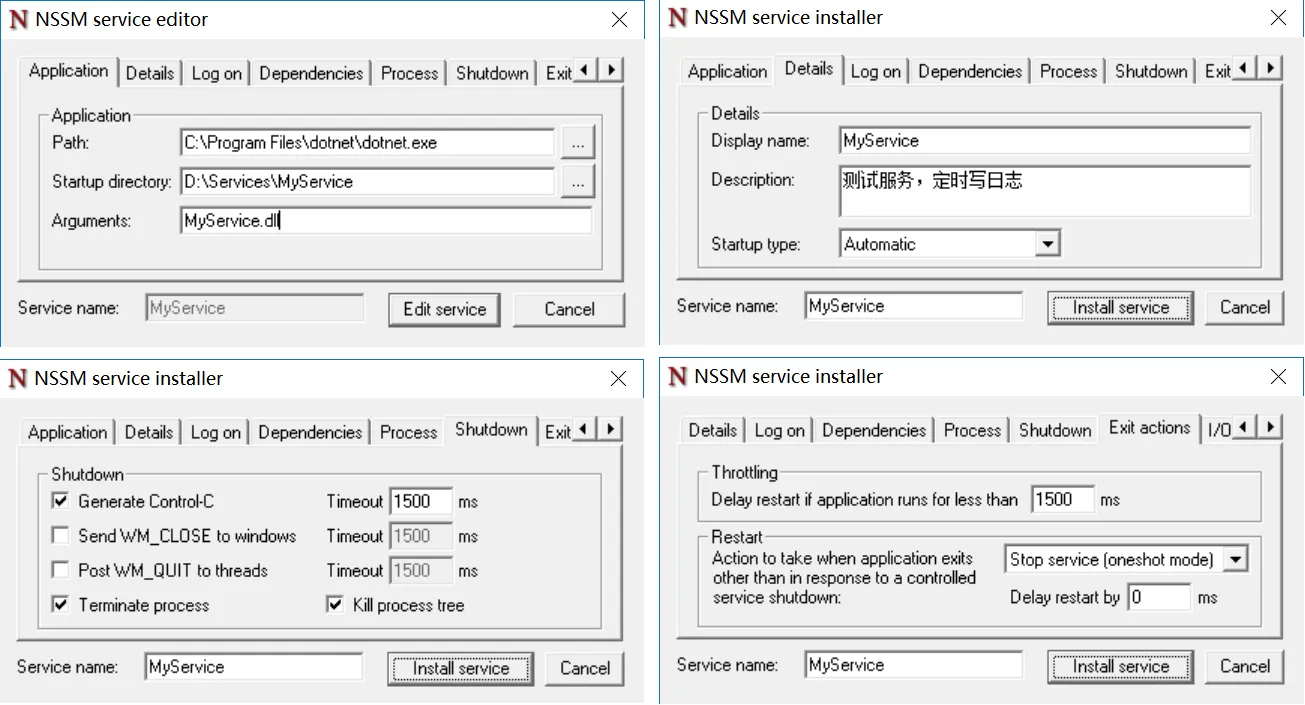Click the browse button for Startup directory
Screen dimensions: 1305x705
578,182
